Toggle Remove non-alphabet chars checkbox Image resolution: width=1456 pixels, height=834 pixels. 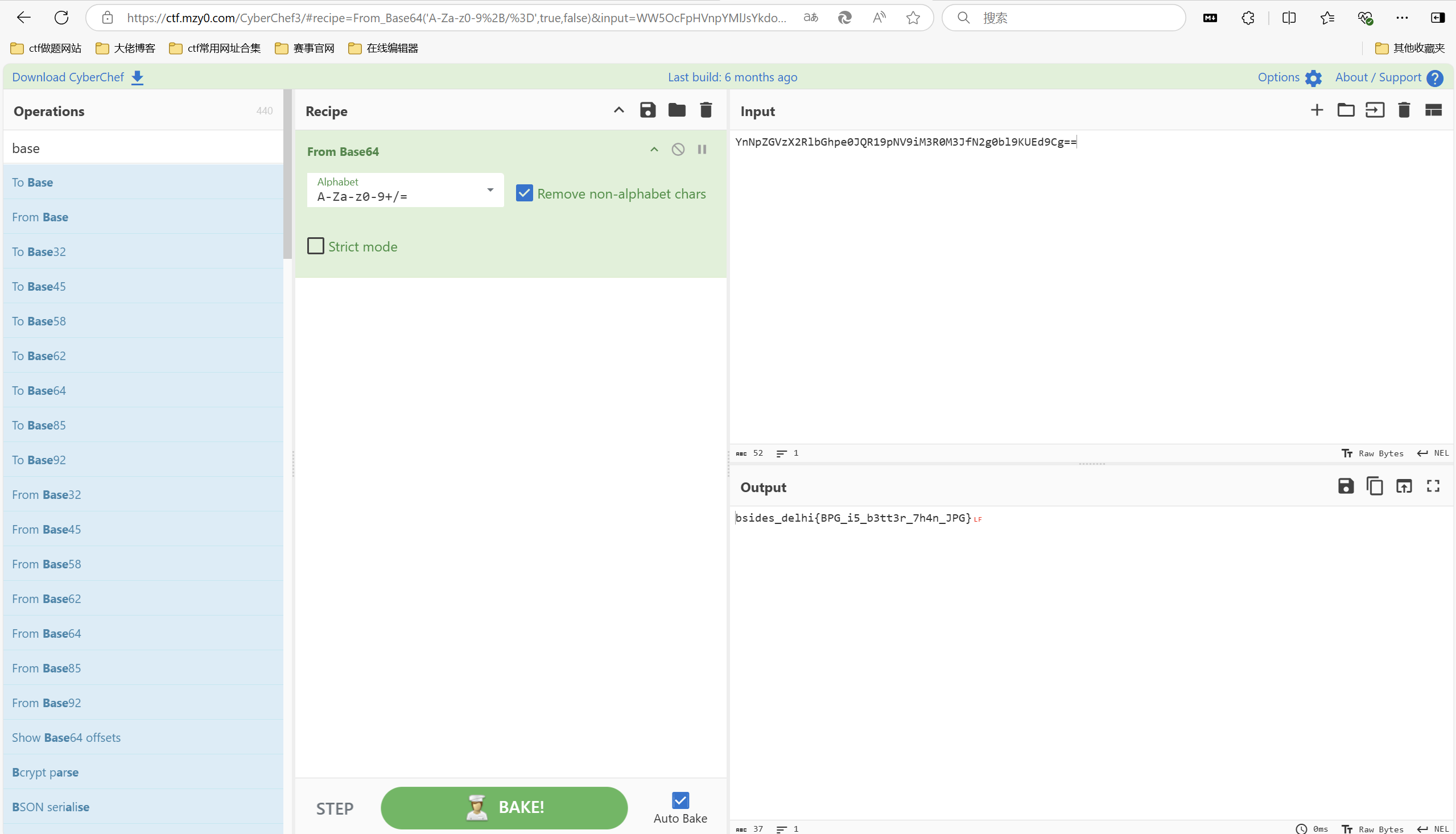(x=524, y=193)
